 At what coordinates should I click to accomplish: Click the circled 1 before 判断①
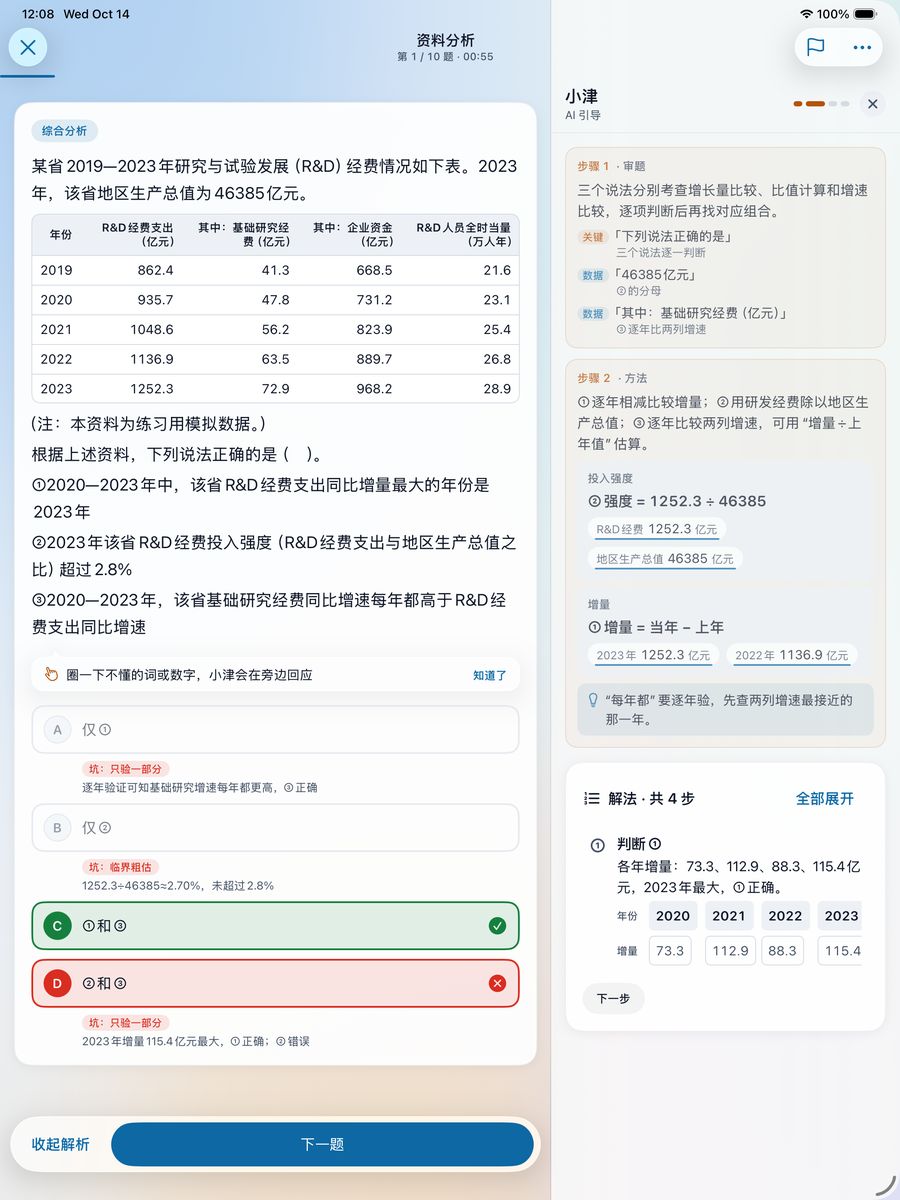tap(598, 845)
